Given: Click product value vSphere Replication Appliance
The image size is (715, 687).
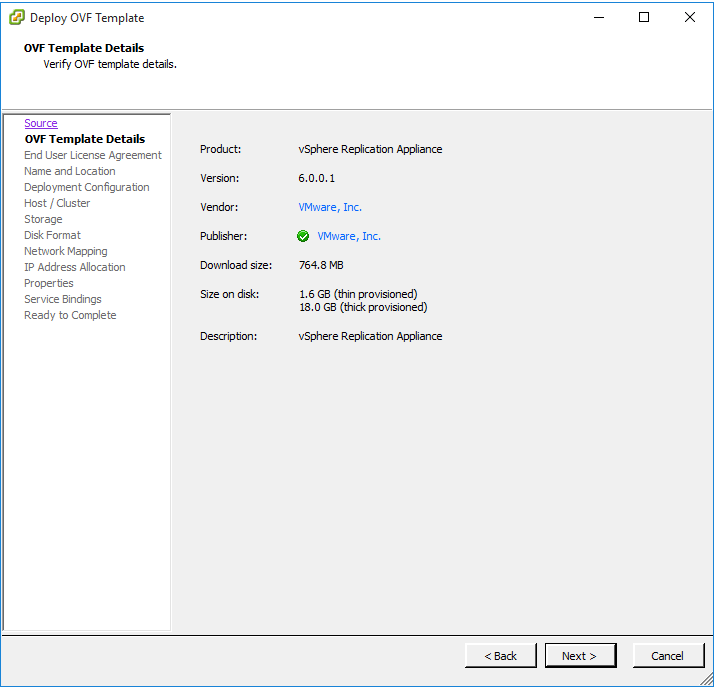Looking at the screenshot, I should pos(370,149).
